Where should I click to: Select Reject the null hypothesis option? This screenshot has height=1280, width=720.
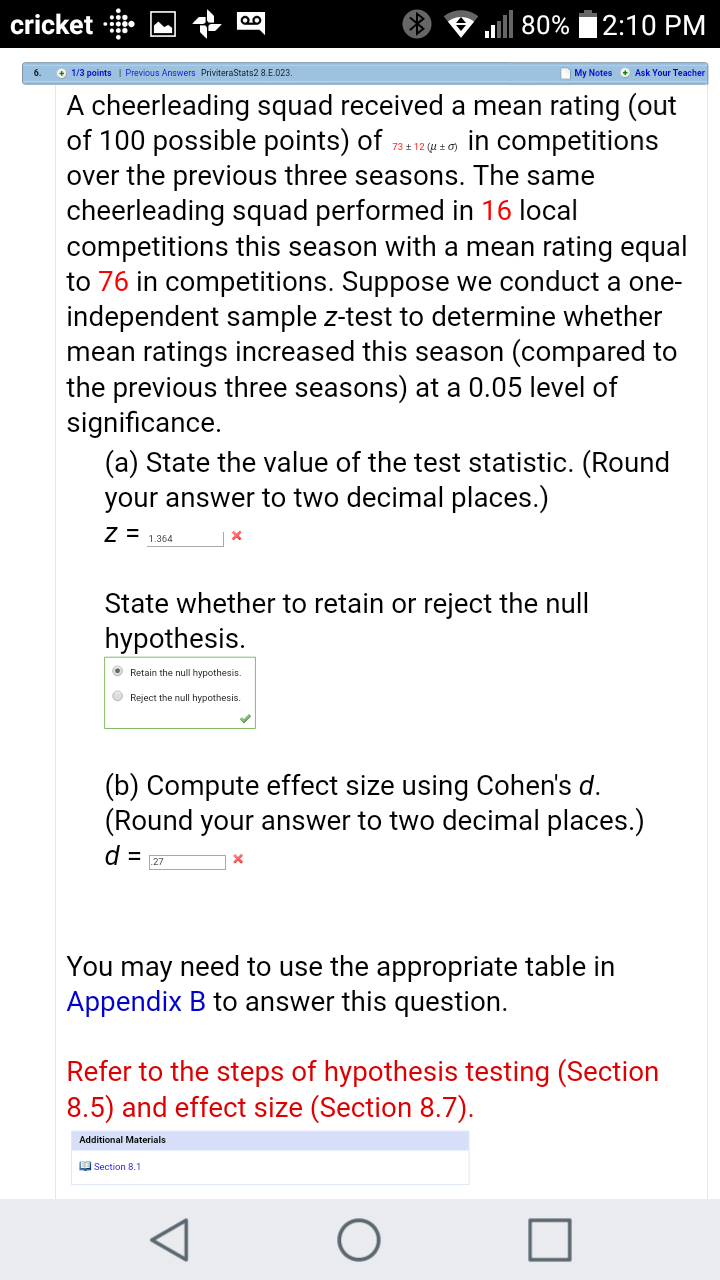(x=118, y=697)
